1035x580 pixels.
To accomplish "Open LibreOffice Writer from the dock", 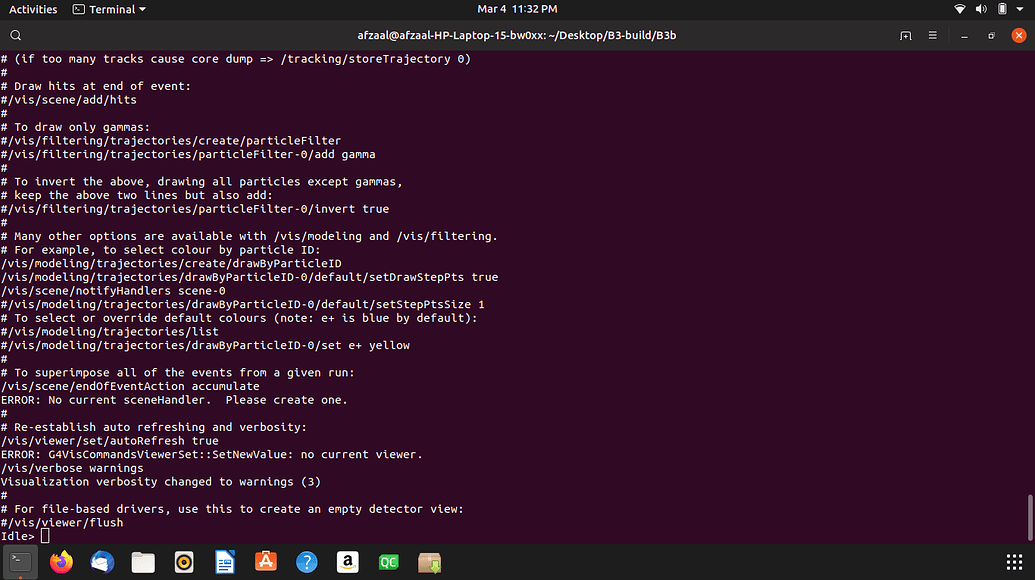I will pyautogui.click(x=225, y=562).
